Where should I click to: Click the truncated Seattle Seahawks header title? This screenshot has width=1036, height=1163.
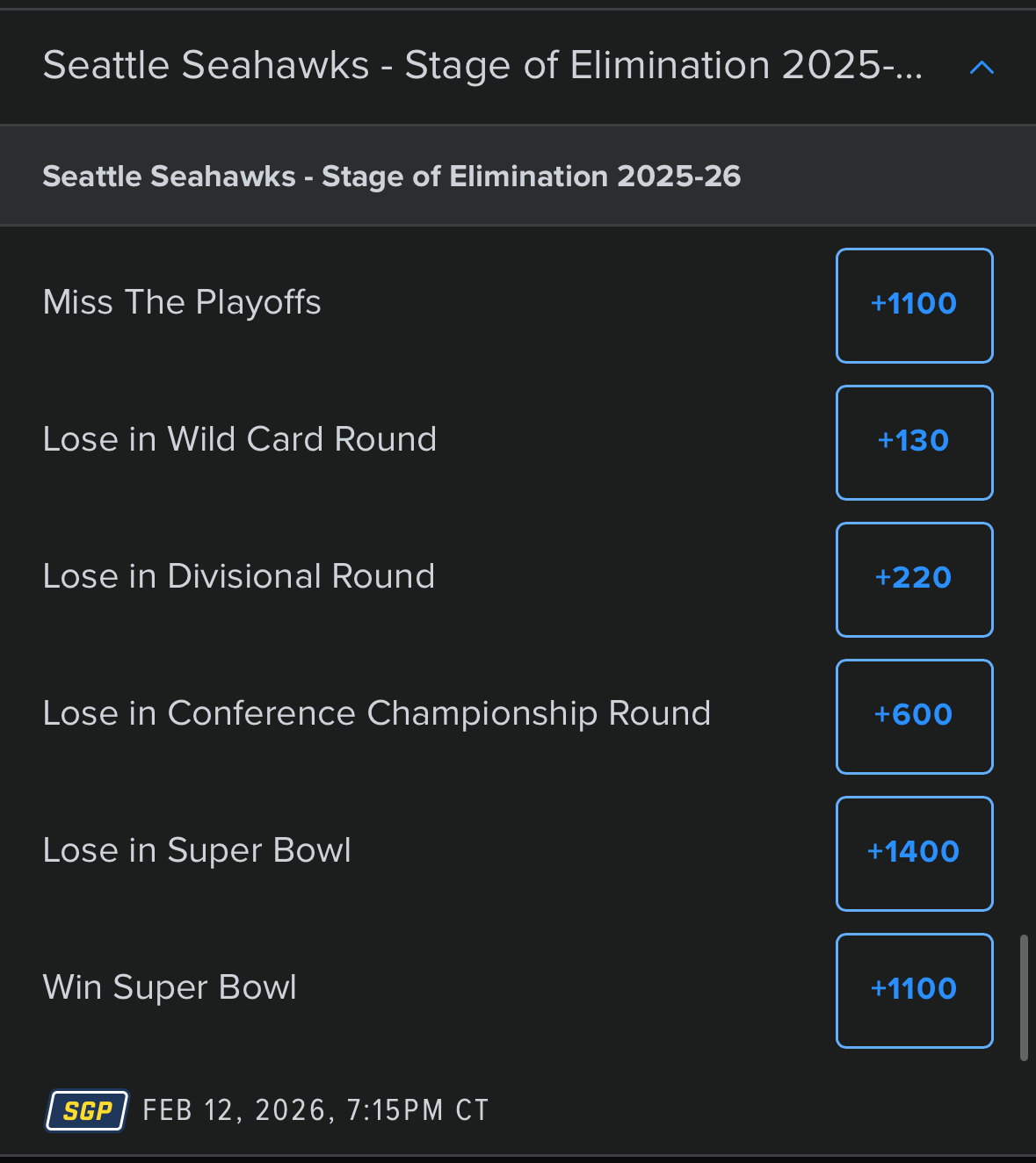482,66
